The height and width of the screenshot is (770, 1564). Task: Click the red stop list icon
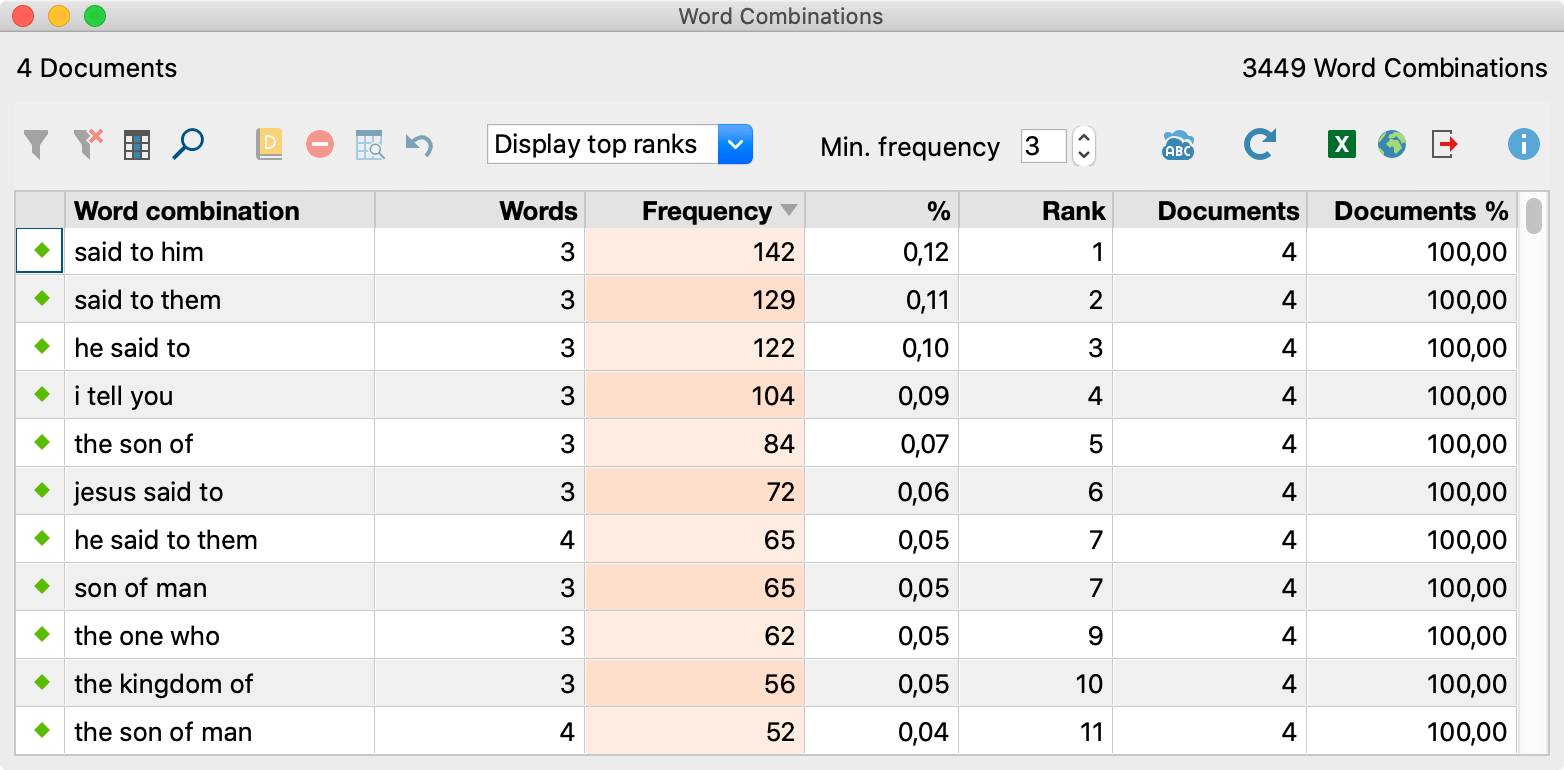click(x=320, y=145)
